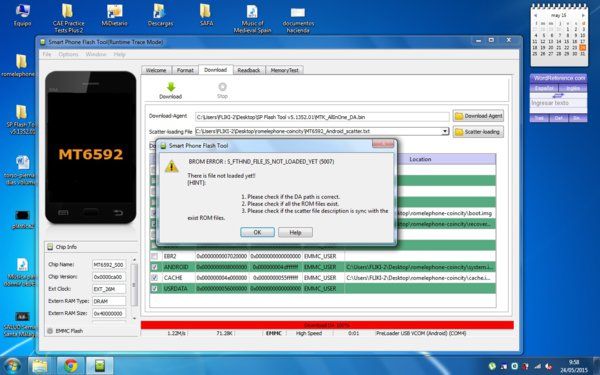
Task: Click the red Download DA progress bar
Action: (x=327, y=325)
